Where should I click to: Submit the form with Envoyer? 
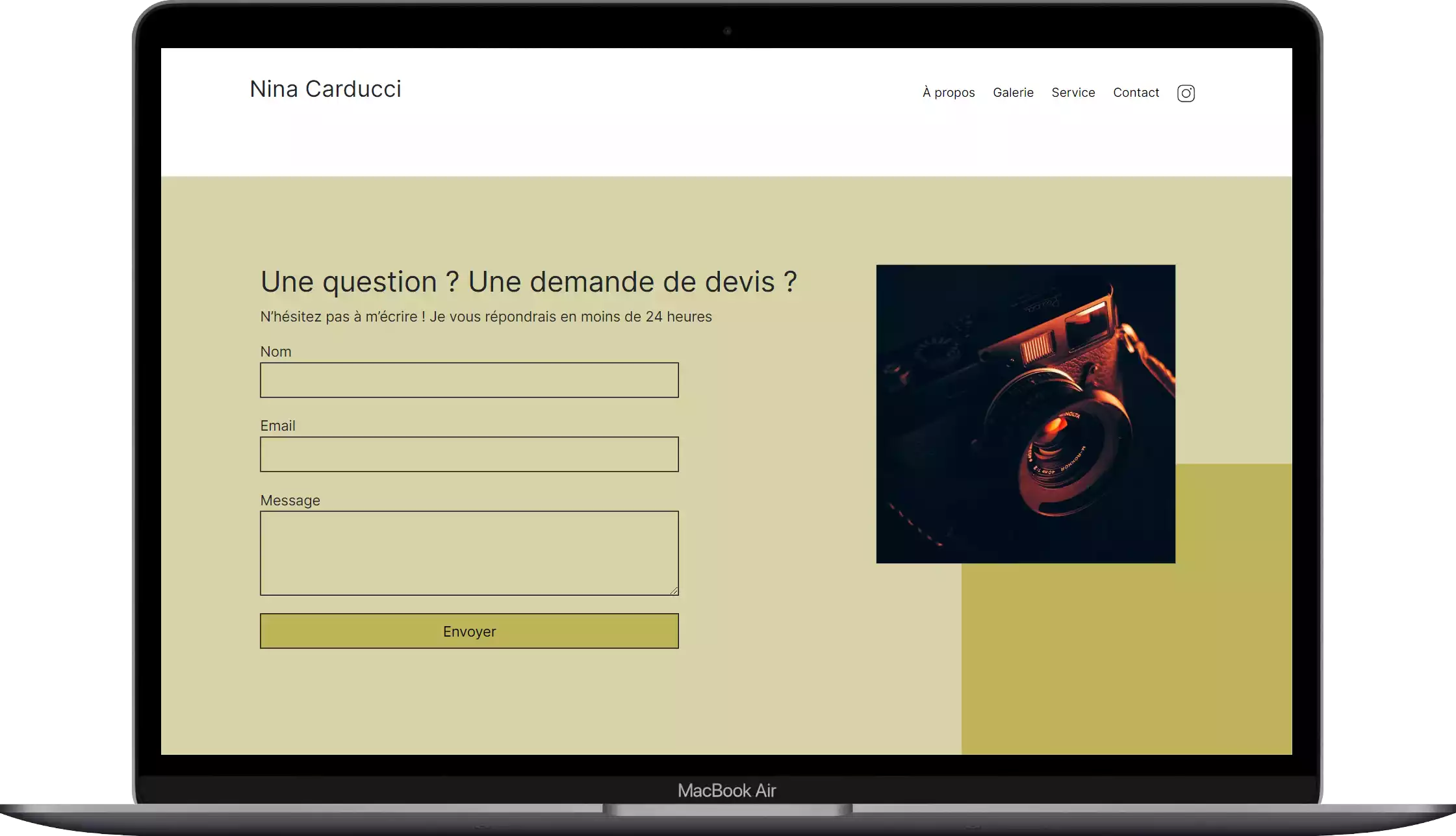(469, 631)
